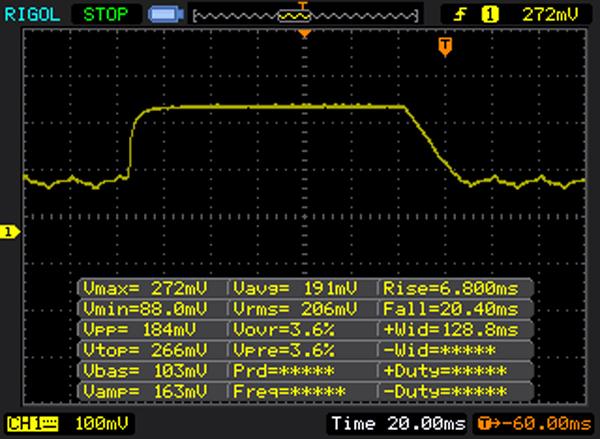This screenshot has width=600, height=439.
Task: Click the STOP run status indicator
Action: (x=106, y=15)
